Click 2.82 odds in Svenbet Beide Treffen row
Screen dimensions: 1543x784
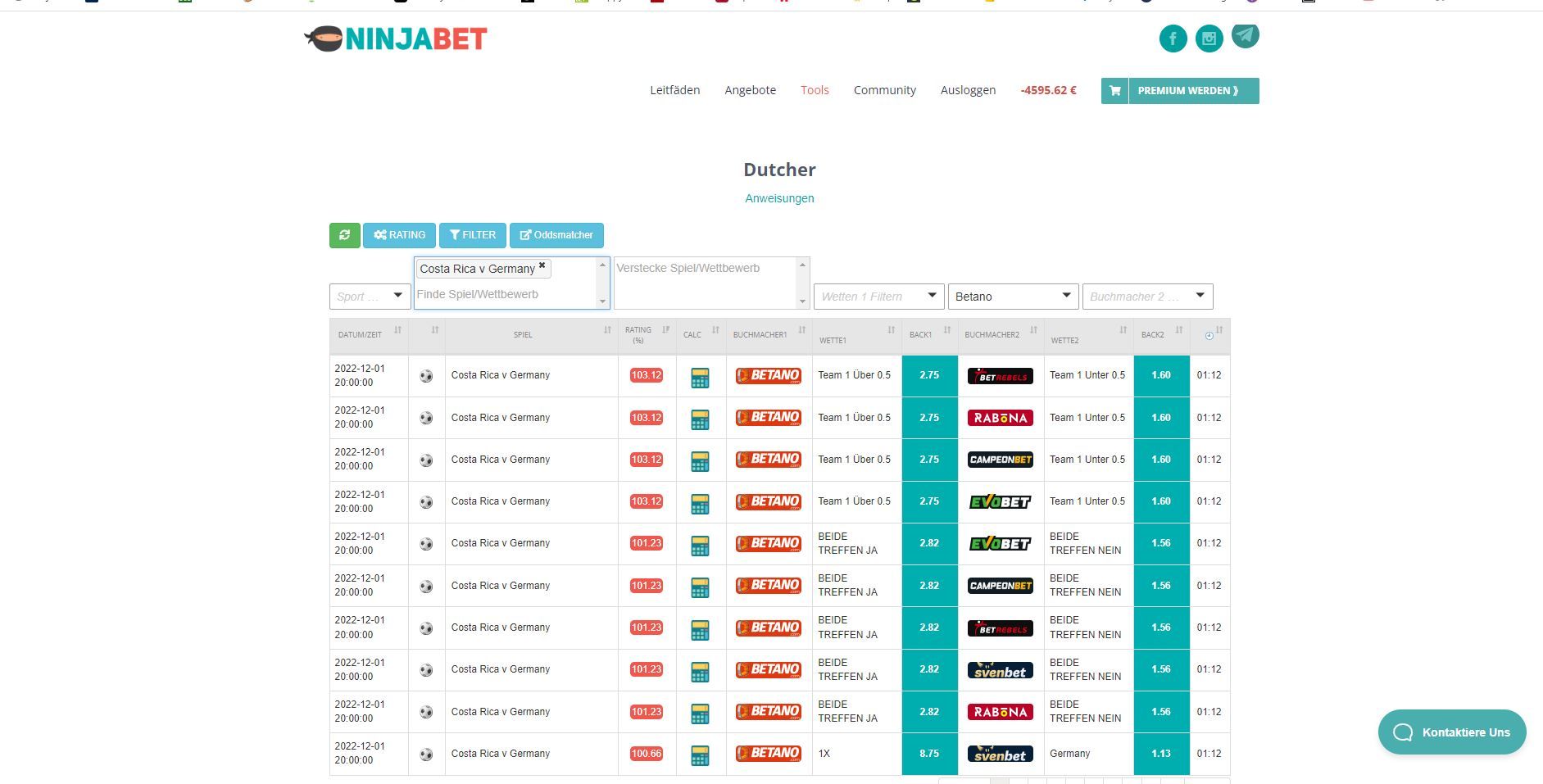[929, 669]
